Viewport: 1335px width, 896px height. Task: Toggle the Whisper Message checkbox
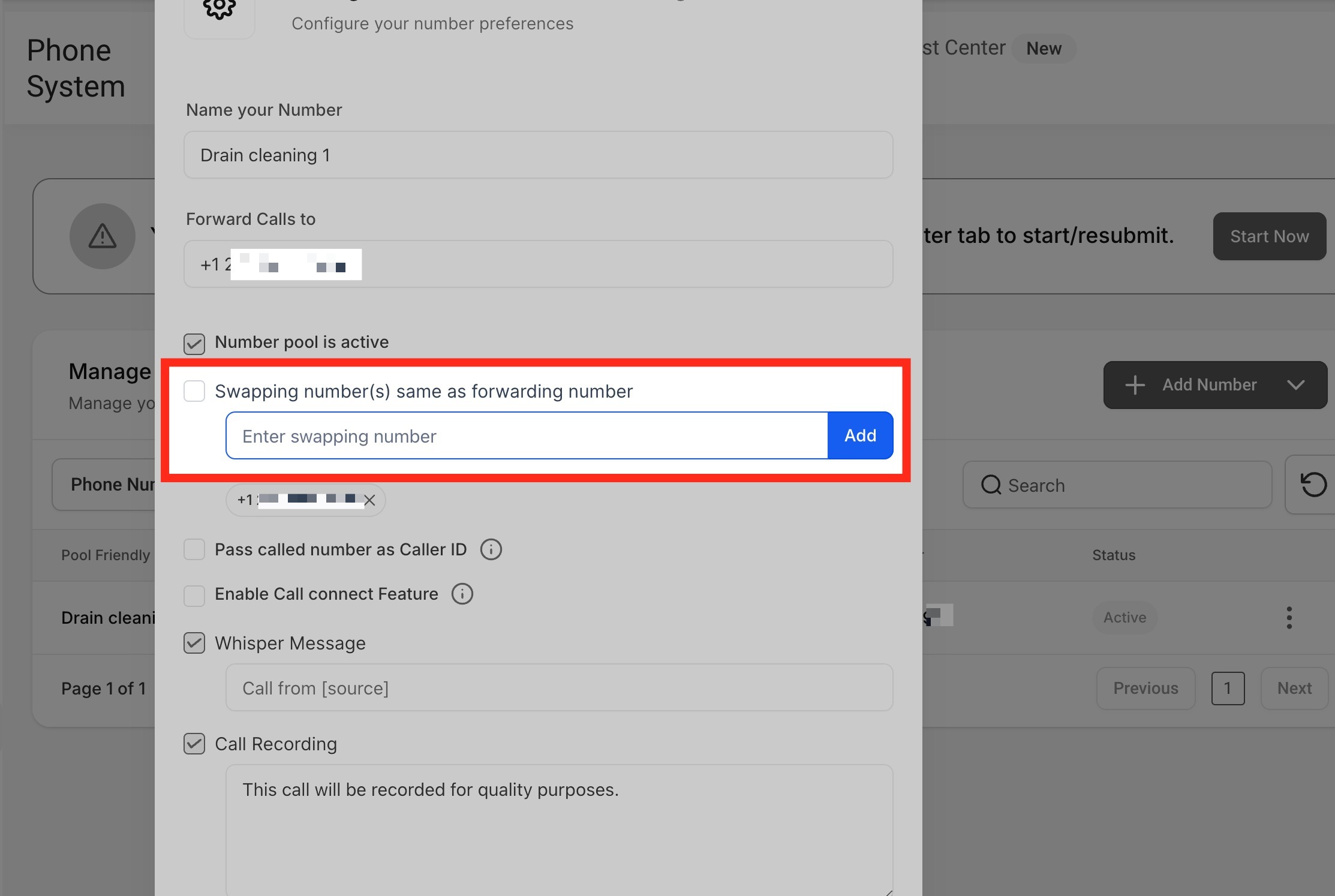point(194,643)
